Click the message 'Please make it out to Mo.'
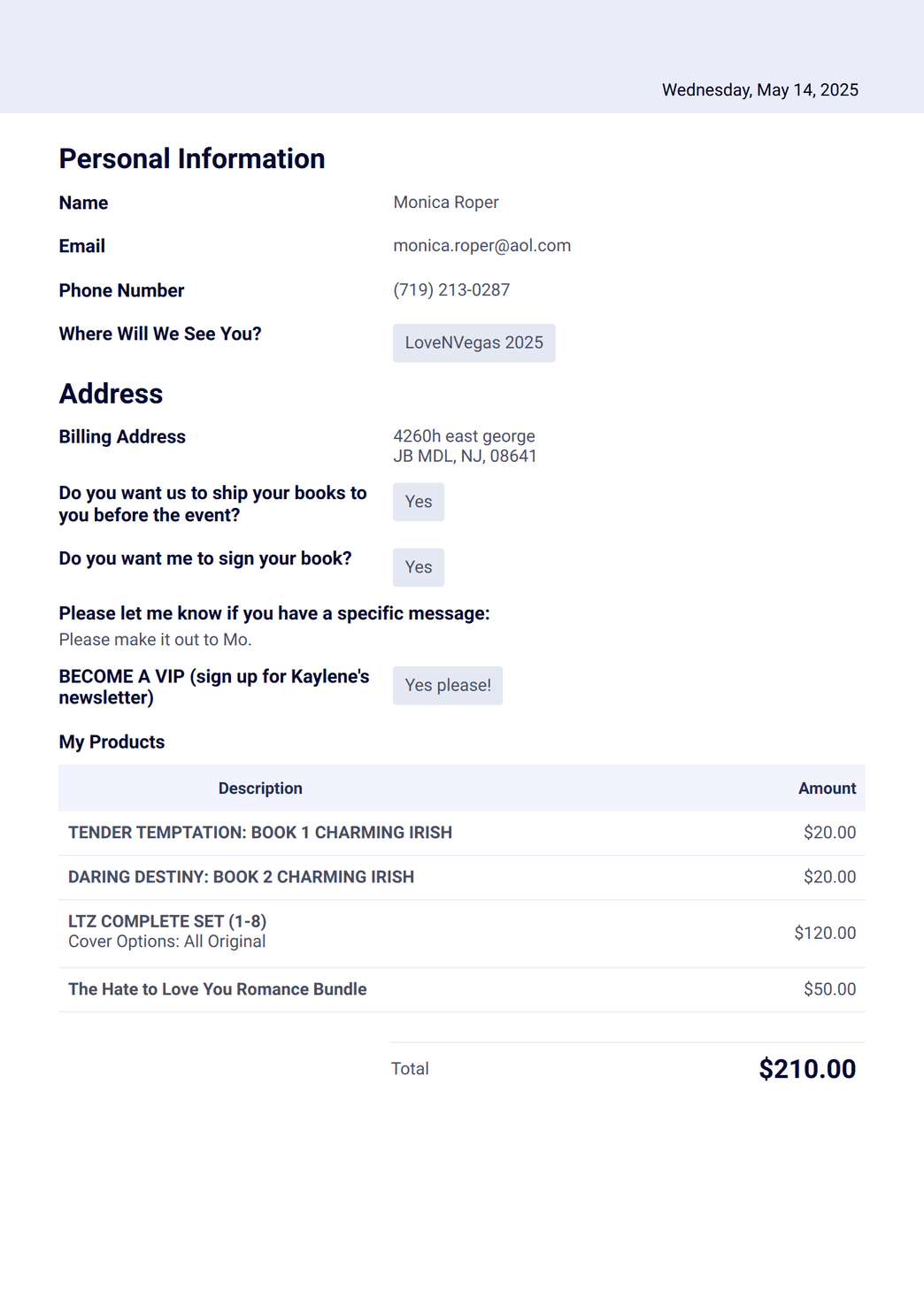Screen dimensions: 924x1307 tap(156, 640)
